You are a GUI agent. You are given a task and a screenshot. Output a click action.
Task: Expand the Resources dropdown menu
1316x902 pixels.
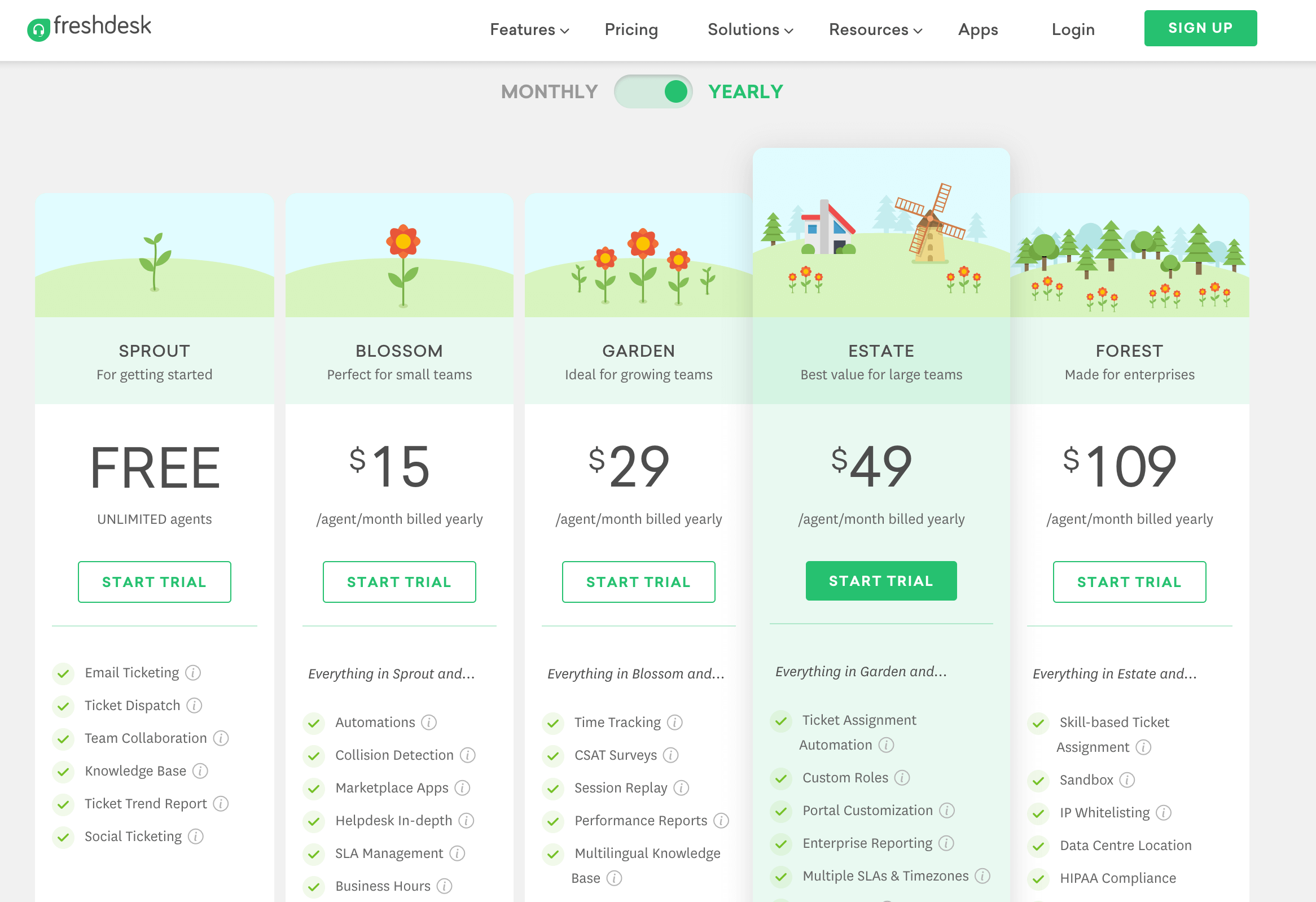click(875, 29)
